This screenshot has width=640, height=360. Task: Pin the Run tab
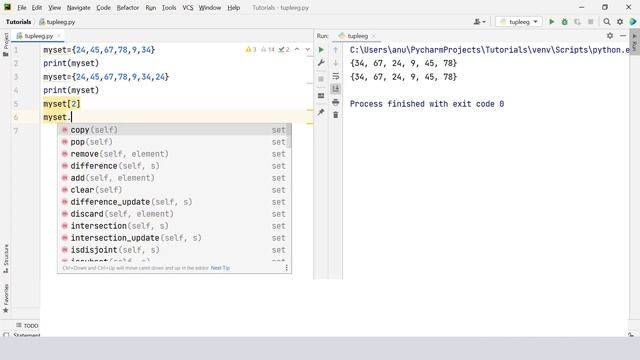click(x=321, y=112)
